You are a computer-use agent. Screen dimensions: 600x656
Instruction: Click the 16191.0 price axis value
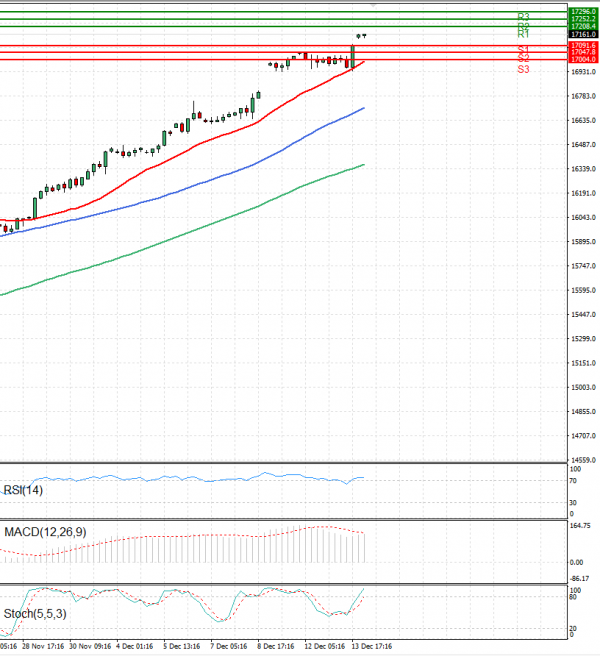[x=583, y=193]
